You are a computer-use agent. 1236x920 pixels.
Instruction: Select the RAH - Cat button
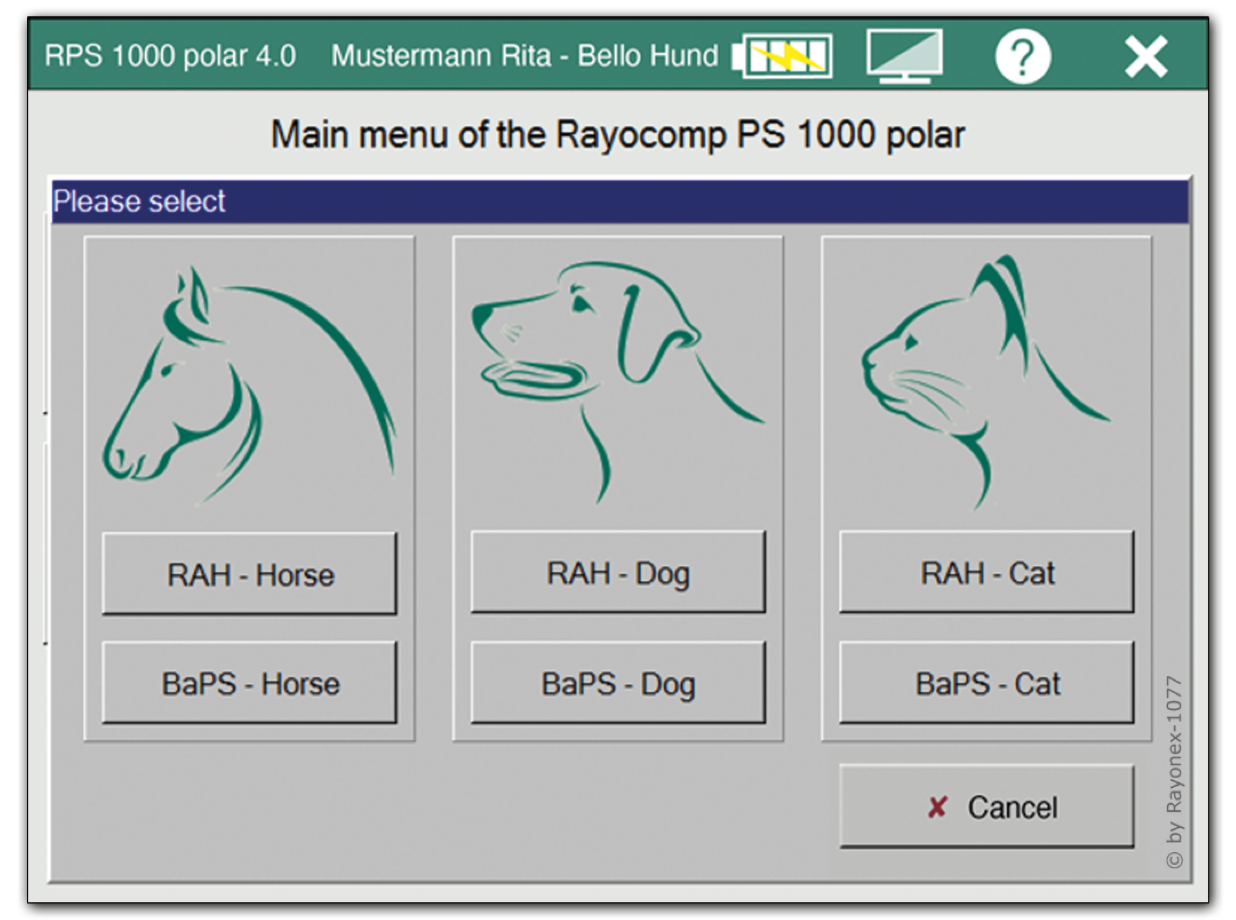click(x=986, y=573)
